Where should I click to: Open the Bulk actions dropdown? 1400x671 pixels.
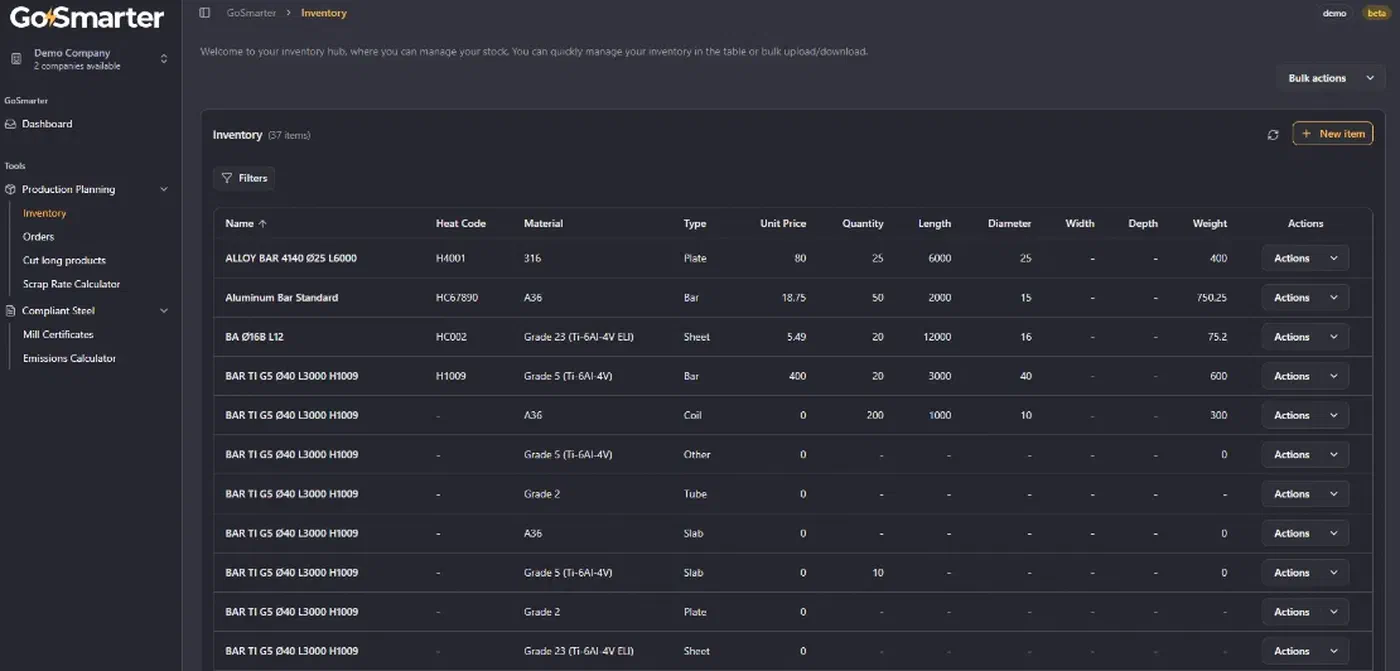point(1331,78)
